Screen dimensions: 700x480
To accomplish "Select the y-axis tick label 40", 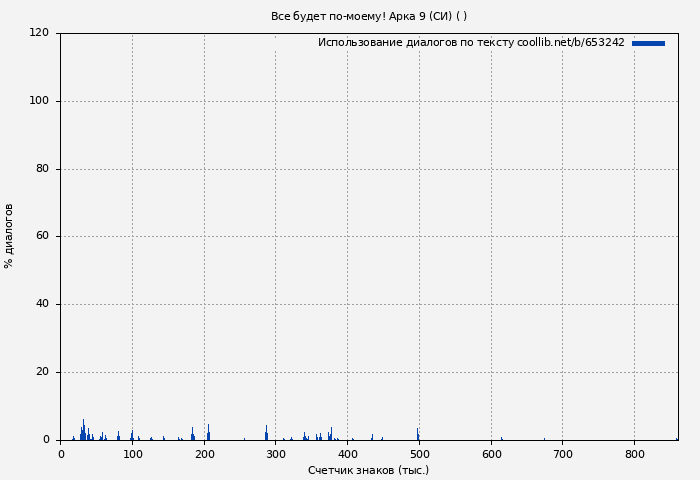I will [x=42, y=304].
